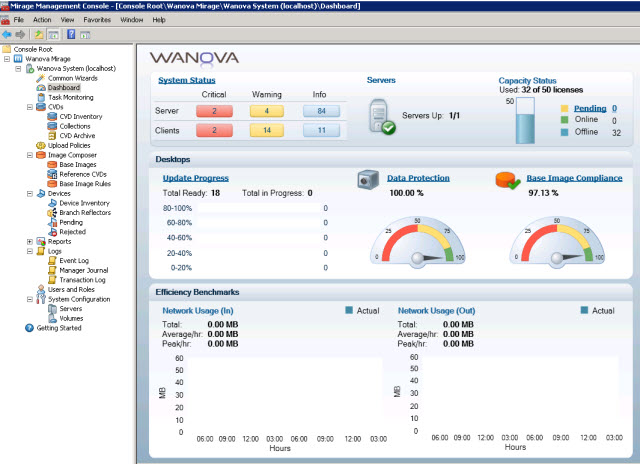The width and height of the screenshot is (640, 464).
Task: Collapse the Wanova Mirage tree node
Action: point(7,59)
